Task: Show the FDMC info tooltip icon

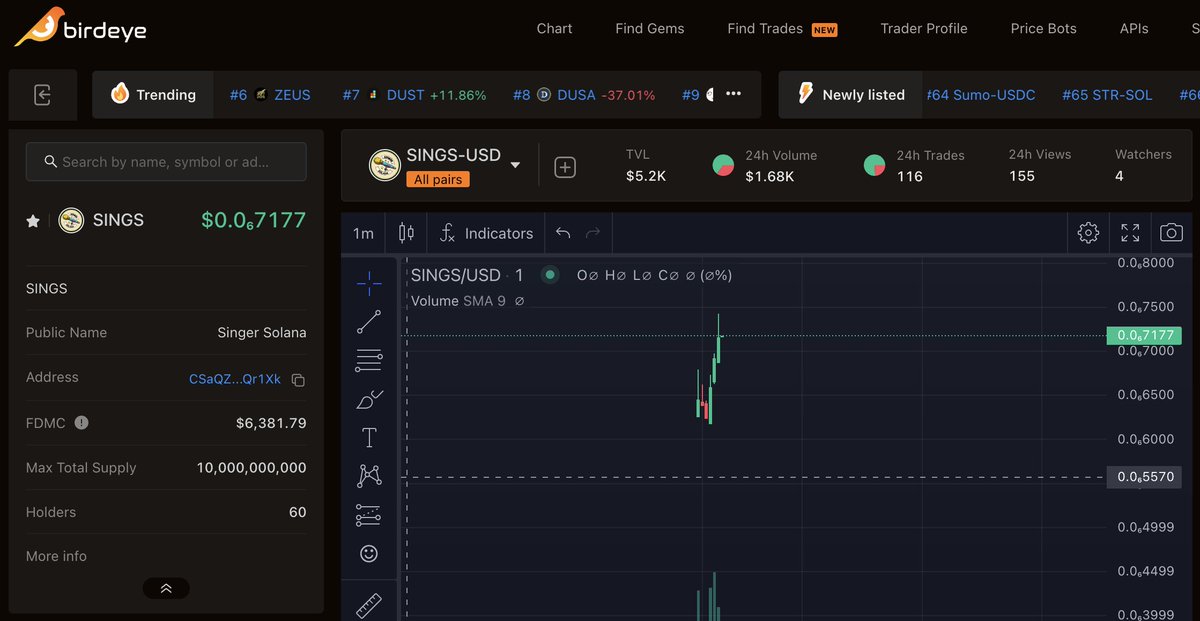Action: [82, 422]
